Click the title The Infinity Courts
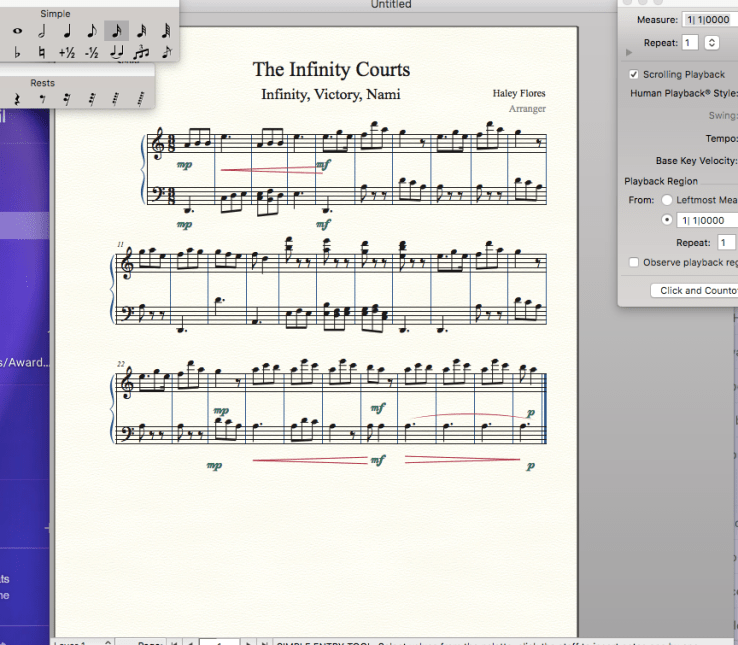Image resolution: width=738 pixels, height=645 pixels. [331, 69]
